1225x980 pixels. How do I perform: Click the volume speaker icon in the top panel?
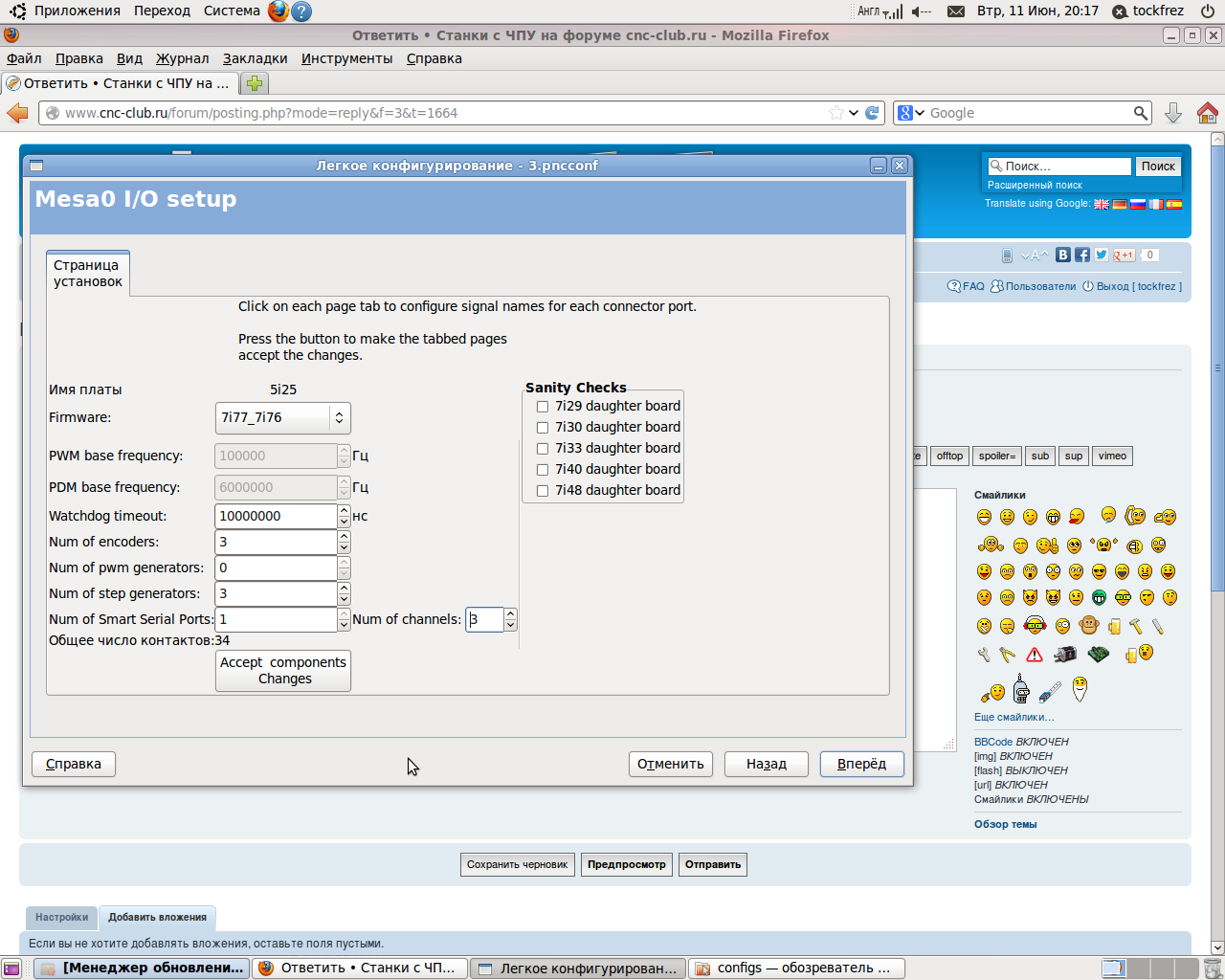(921, 11)
